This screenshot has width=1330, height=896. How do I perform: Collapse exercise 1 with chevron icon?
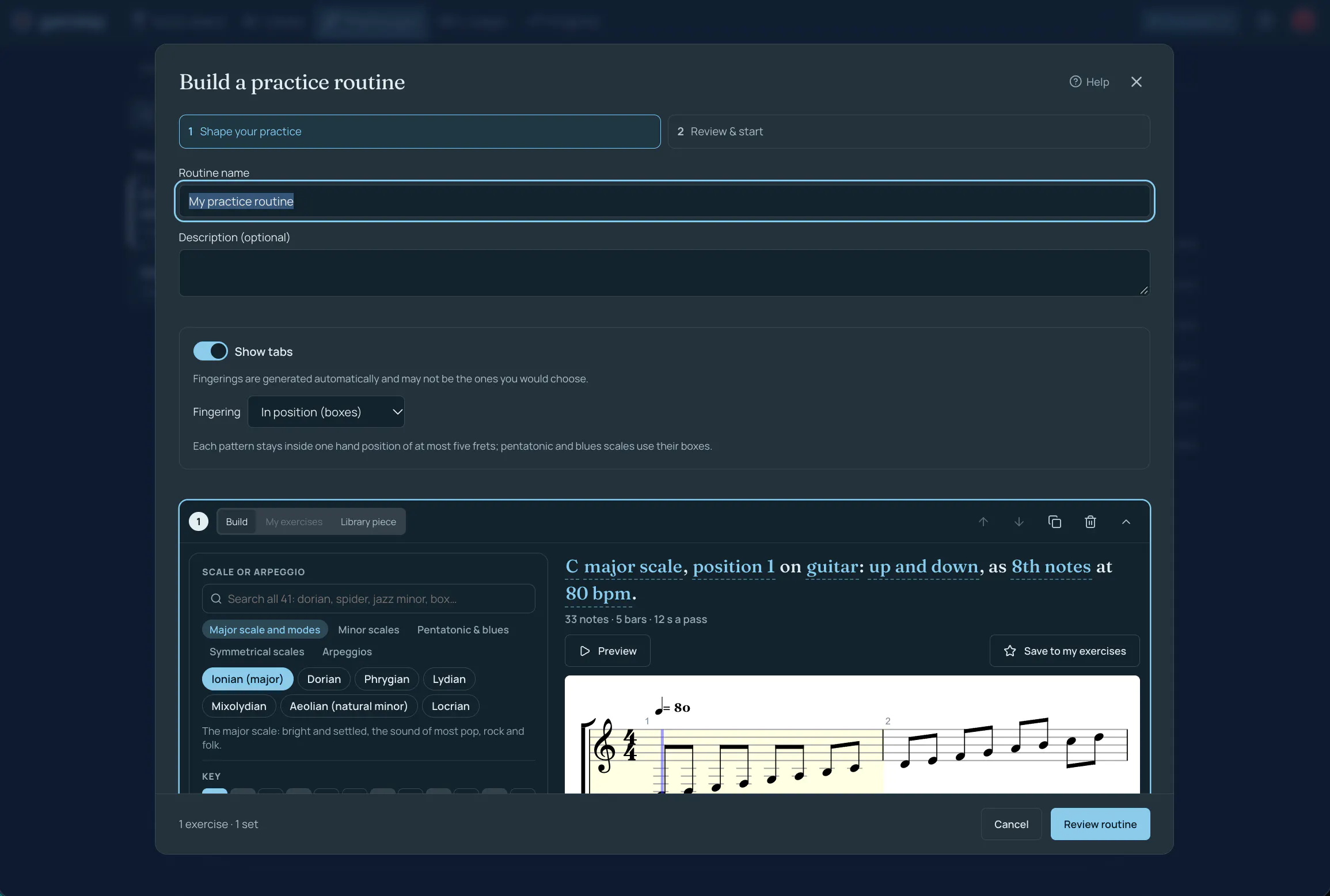pyautogui.click(x=1126, y=522)
